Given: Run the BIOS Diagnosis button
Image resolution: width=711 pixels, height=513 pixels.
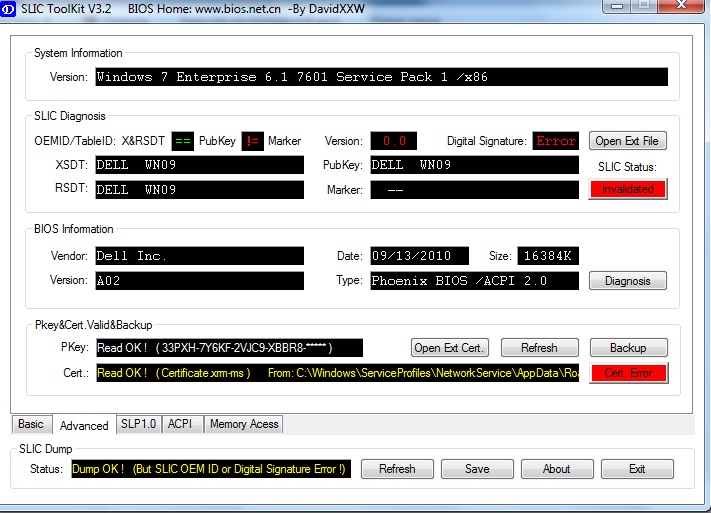Looking at the screenshot, I should [628, 281].
